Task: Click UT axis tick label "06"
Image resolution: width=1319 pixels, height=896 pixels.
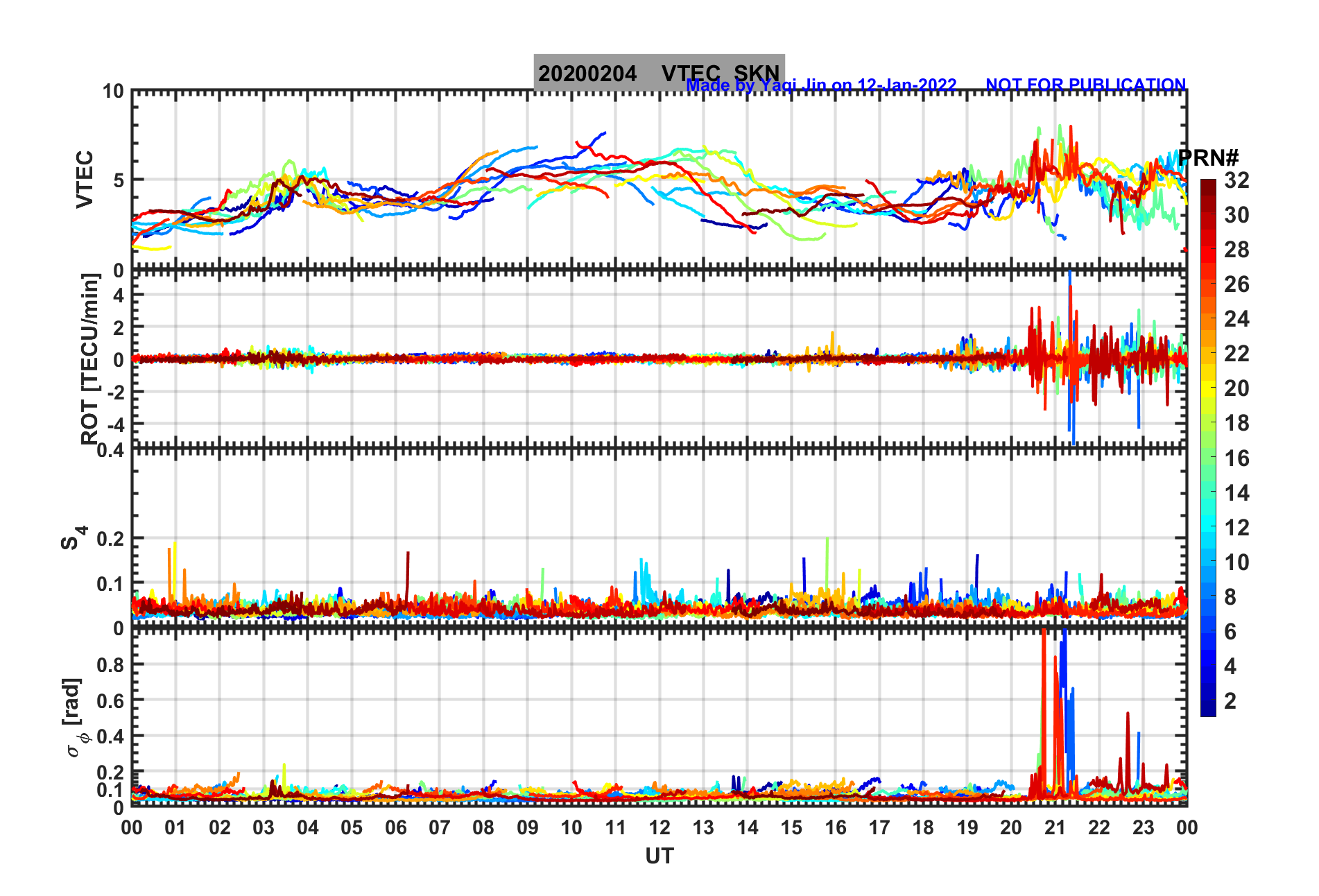Action: click(x=396, y=827)
